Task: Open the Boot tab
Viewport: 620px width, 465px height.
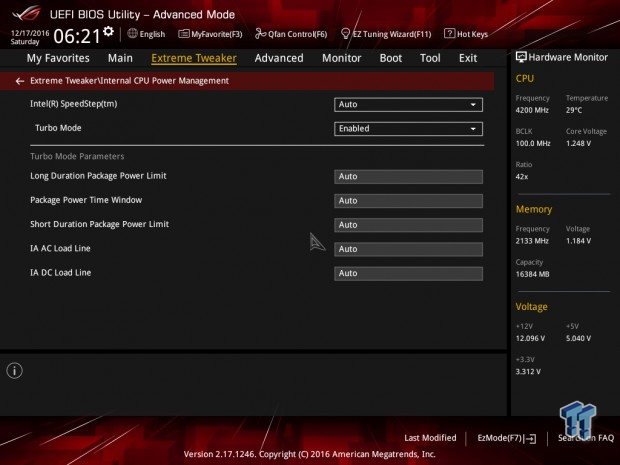Action: (x=391, y=58)
